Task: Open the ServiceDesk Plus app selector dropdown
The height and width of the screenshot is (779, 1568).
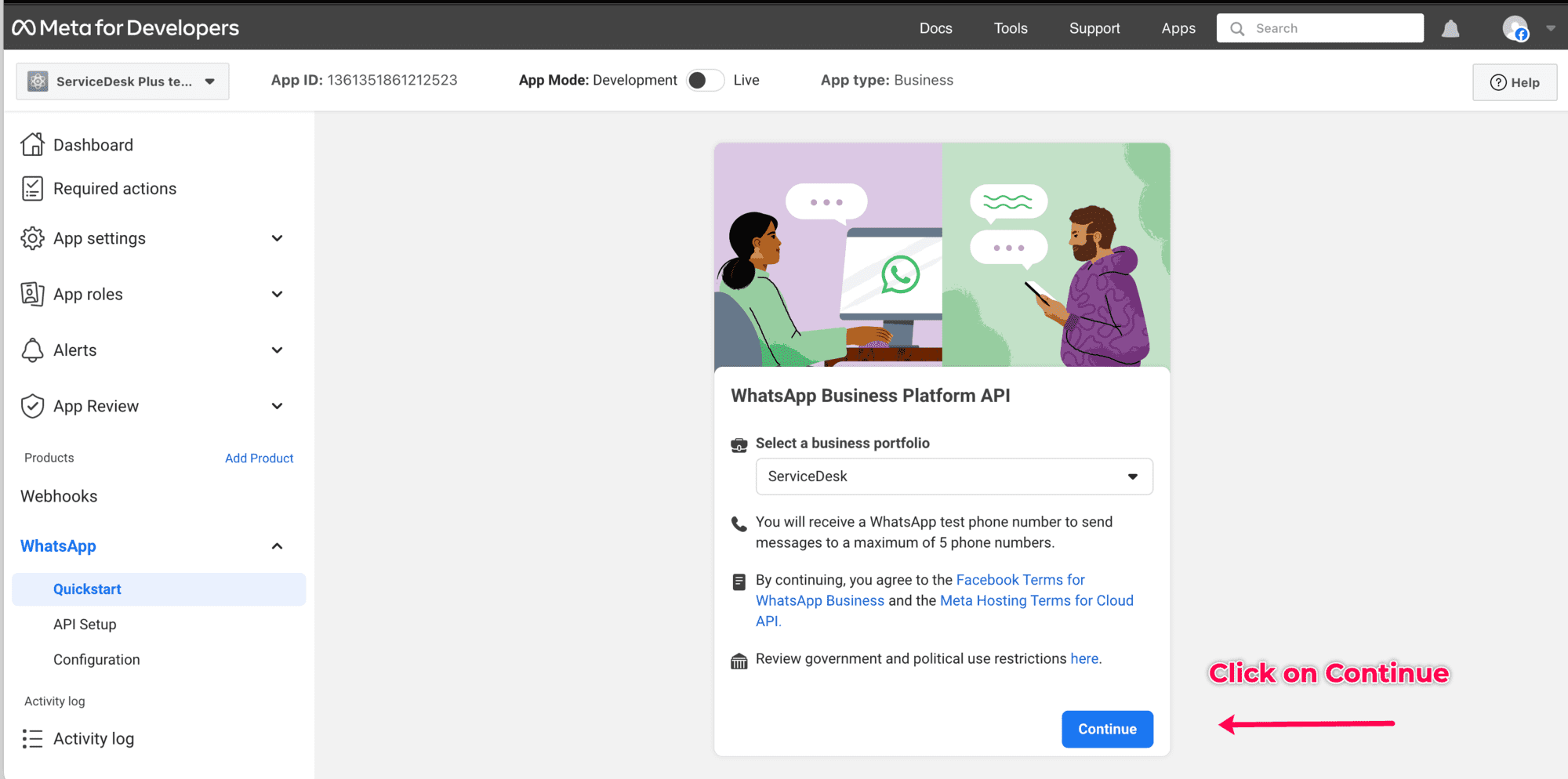Action: click(x=123, y=82)
